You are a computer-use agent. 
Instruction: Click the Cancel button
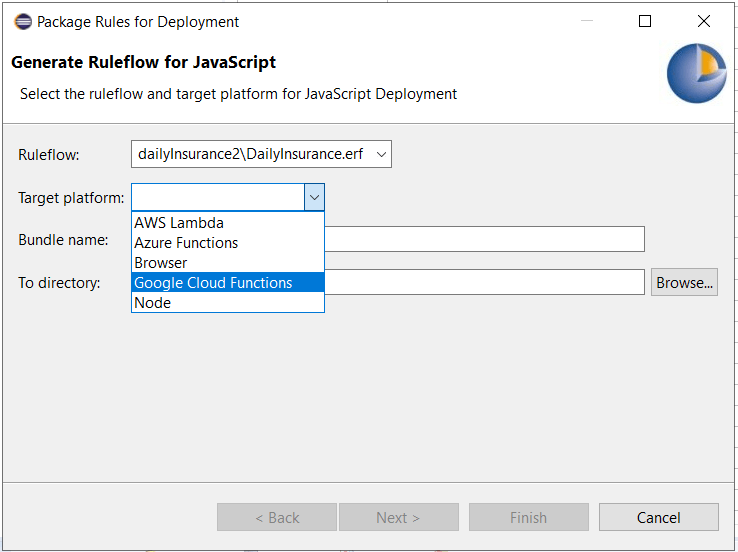pos(658,517)
